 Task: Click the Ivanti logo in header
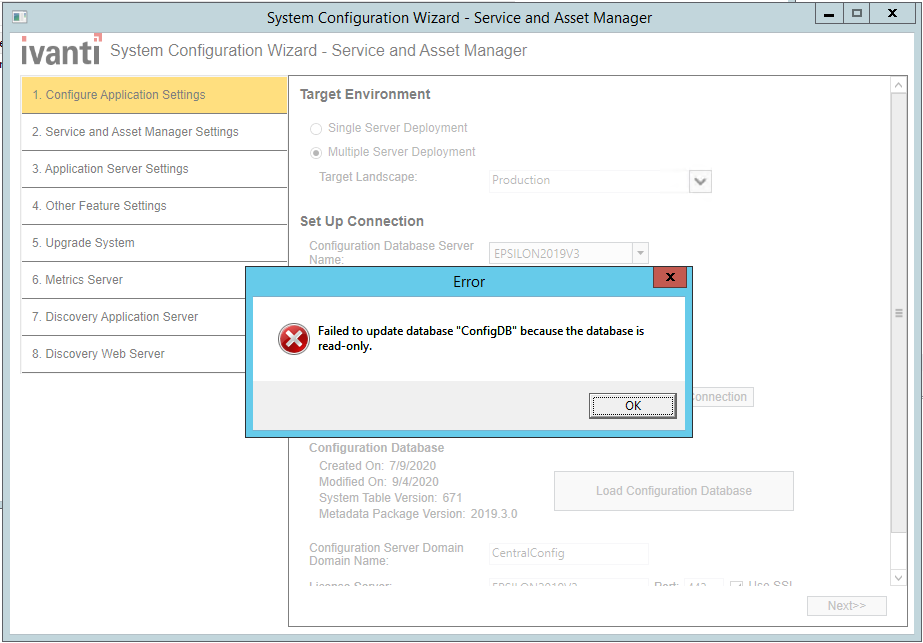click(x=61, y=50)
